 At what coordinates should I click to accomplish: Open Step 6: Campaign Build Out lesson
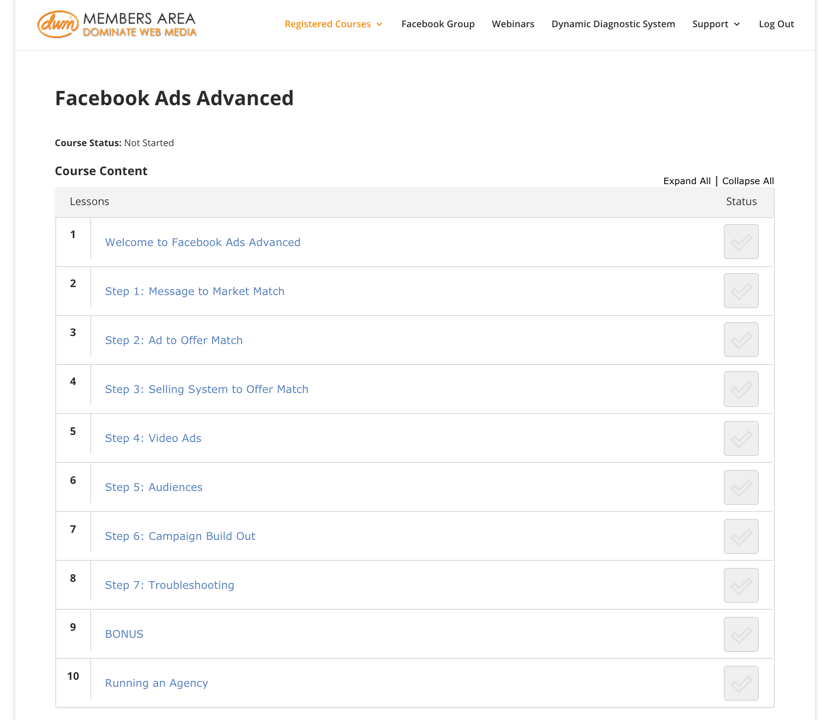pos(180,536)
